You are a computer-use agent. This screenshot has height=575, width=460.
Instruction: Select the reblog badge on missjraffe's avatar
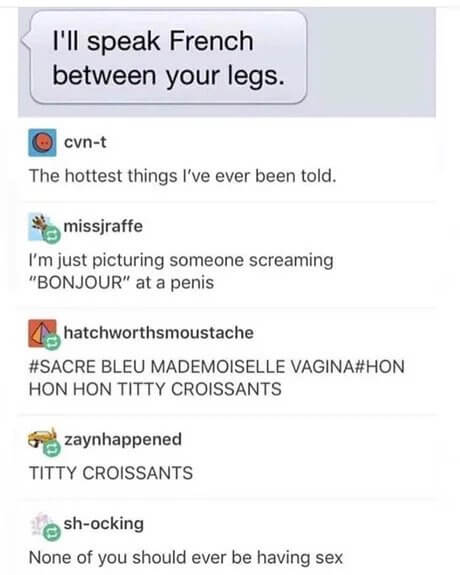pyautogui.click(x=52, y=234)
